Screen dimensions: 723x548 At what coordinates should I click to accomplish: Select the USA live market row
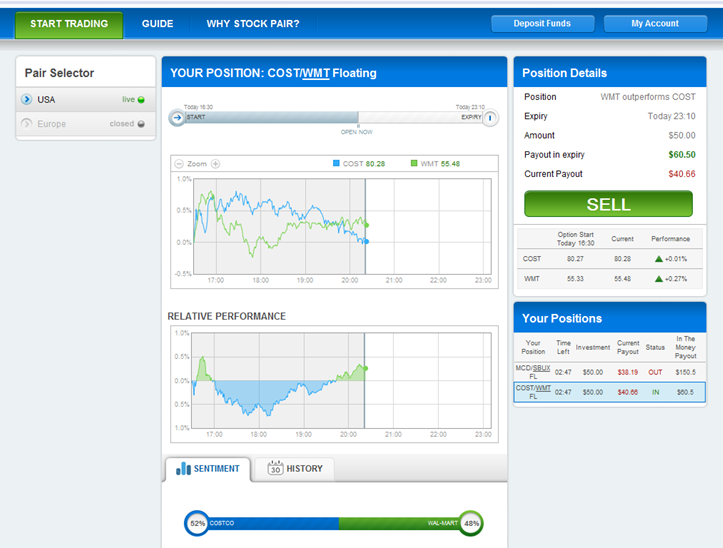click(x=86, y=99)
